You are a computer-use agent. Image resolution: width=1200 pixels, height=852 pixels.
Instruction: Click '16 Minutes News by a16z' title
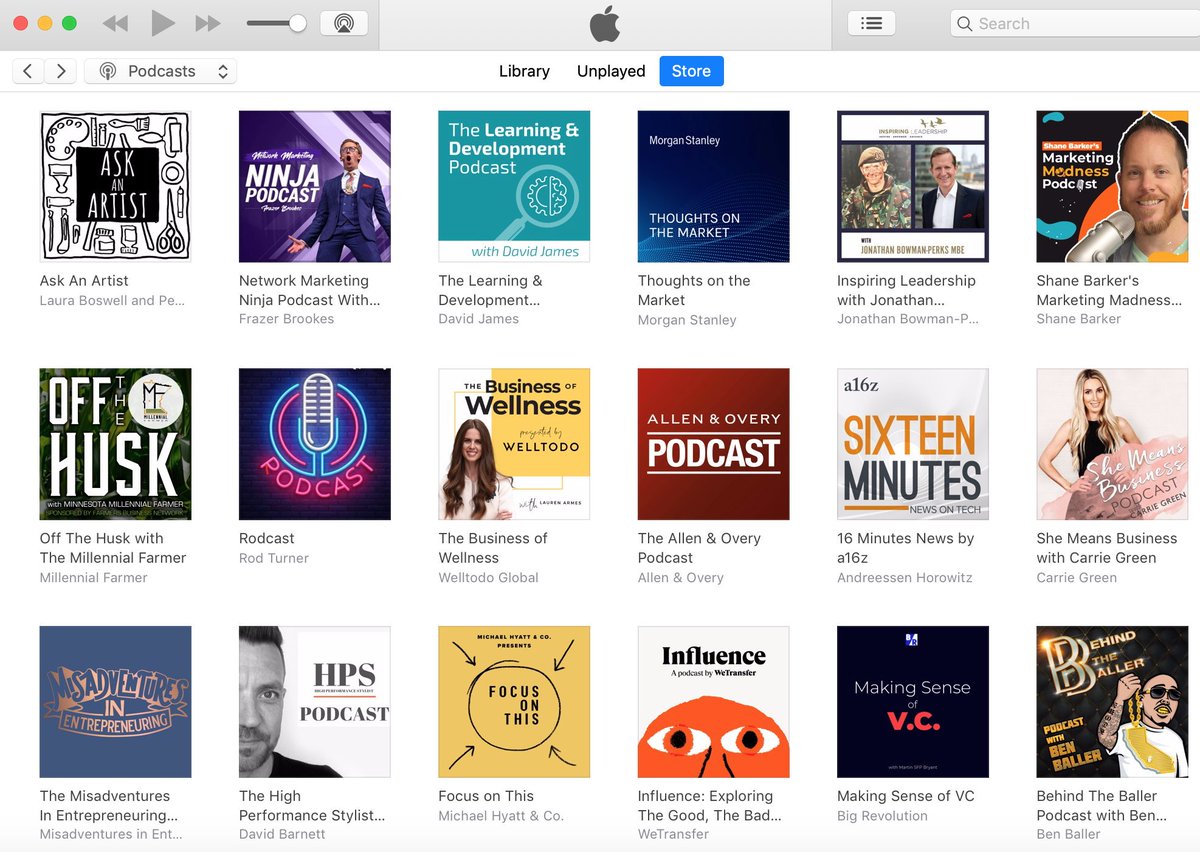[x=906, y=548]
